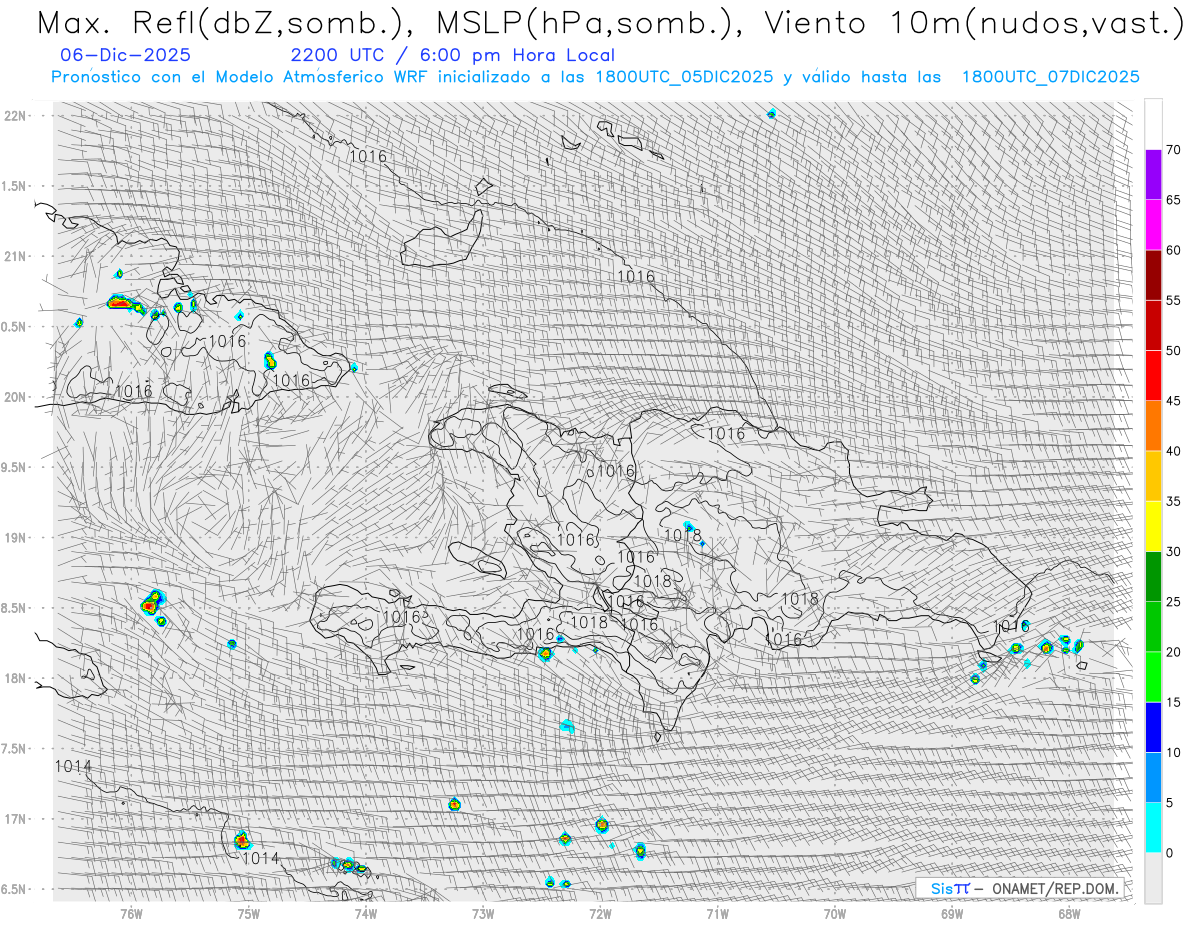Screen dimensions: 1200x927
Task: Click the 17N latitude axis label
Action: pos(15,819)
